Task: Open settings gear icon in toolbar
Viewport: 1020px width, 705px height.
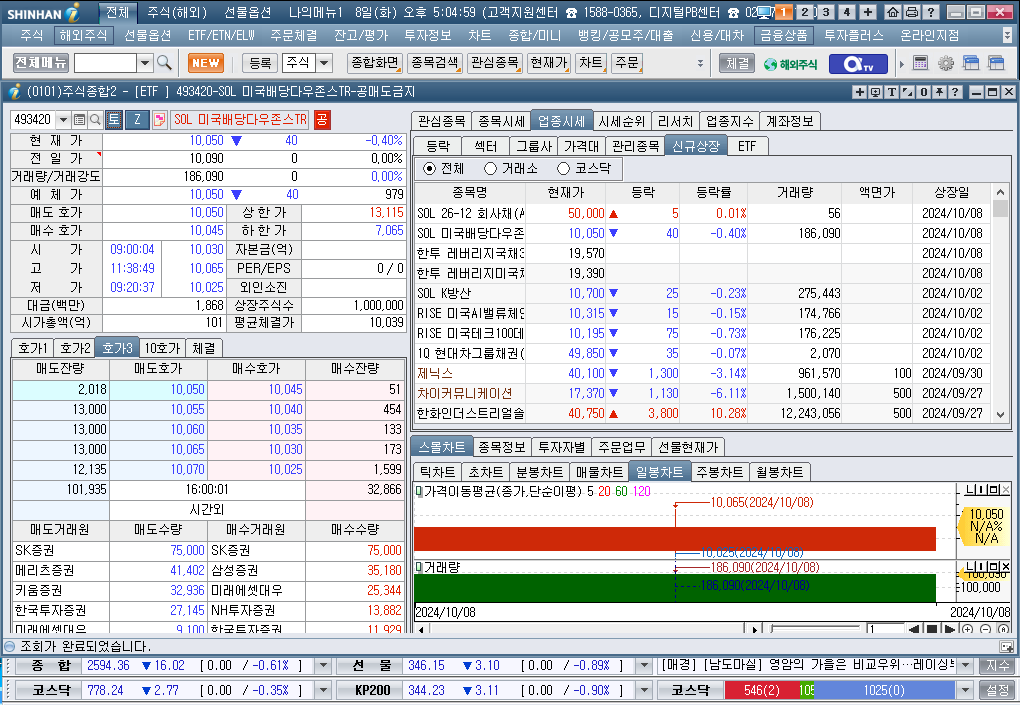Action: click(x=946, y=63)
